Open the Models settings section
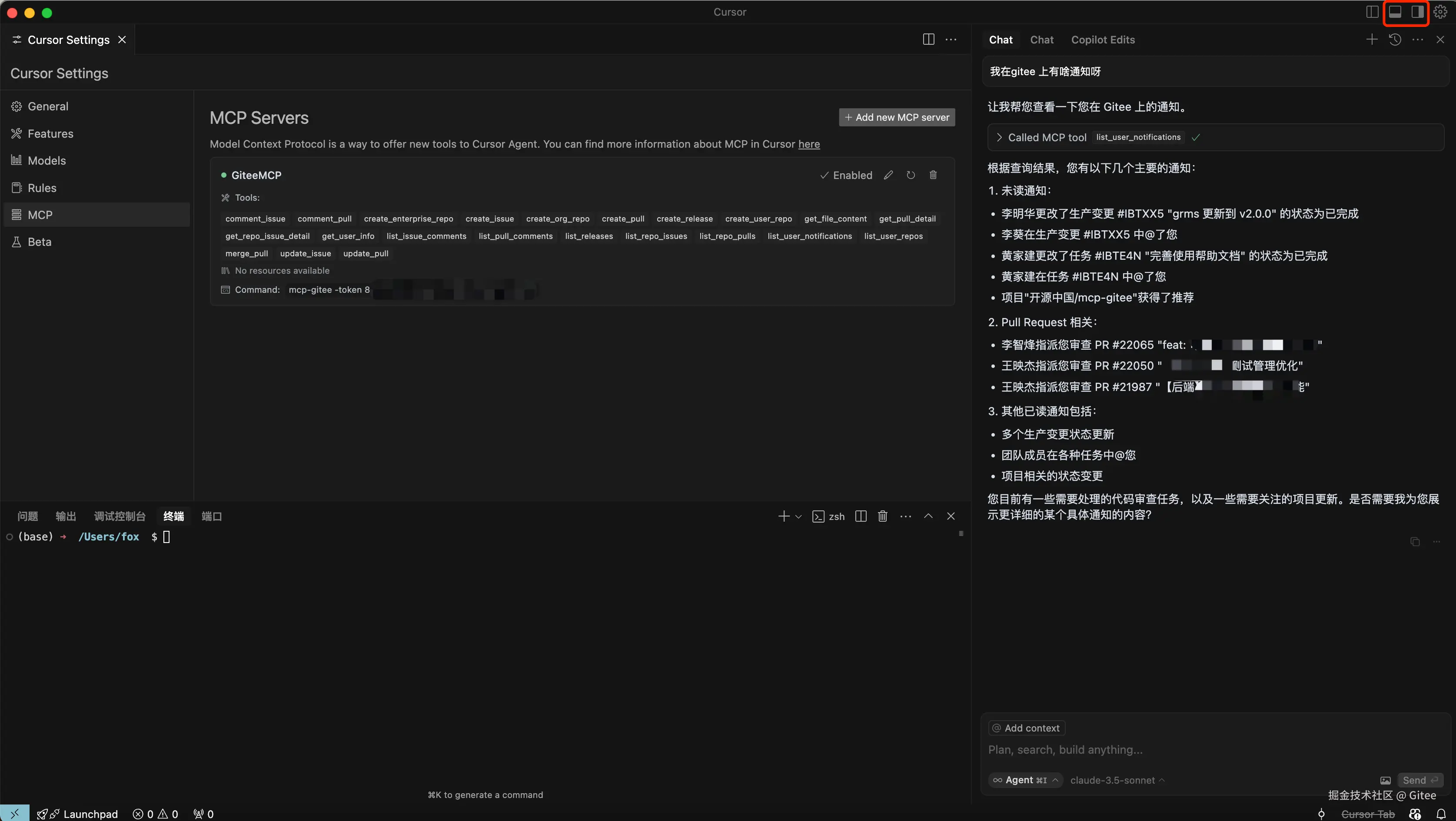This screenshot has width=1456, height=821. (x=47, y=160)
